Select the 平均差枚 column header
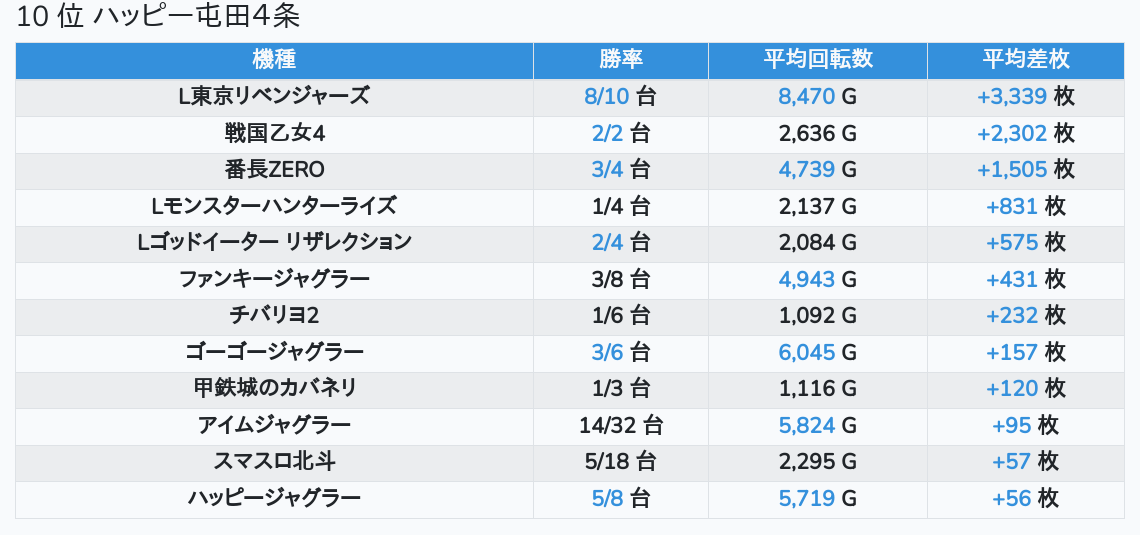The height and width of the screenshot is (535, 1140). click(x=1026, y=60)
